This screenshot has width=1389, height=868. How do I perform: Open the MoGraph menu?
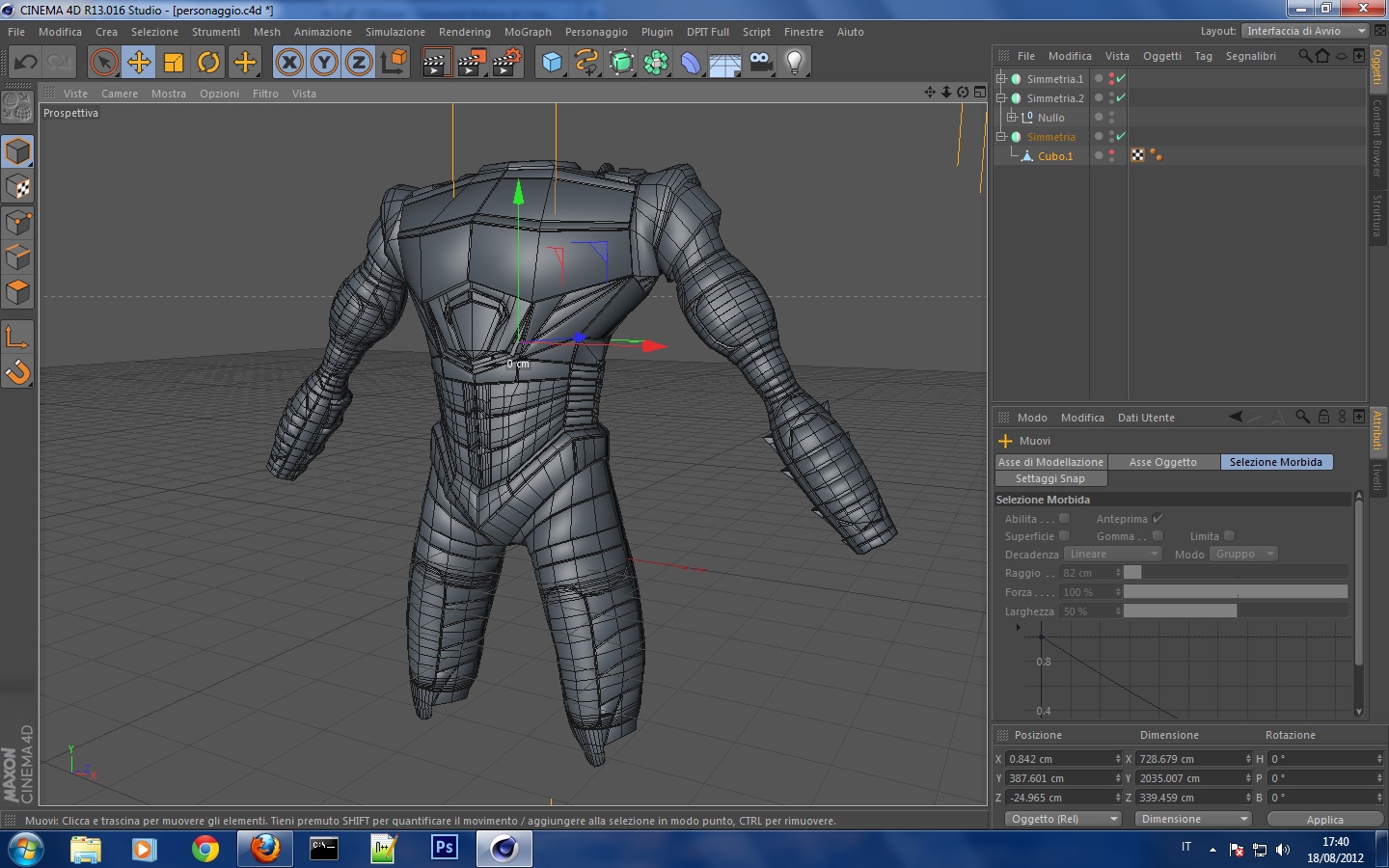click(528, 32)
